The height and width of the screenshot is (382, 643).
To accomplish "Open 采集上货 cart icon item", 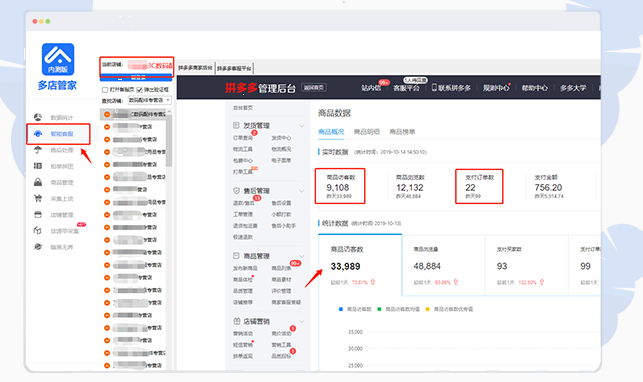I will coord(38,198).
